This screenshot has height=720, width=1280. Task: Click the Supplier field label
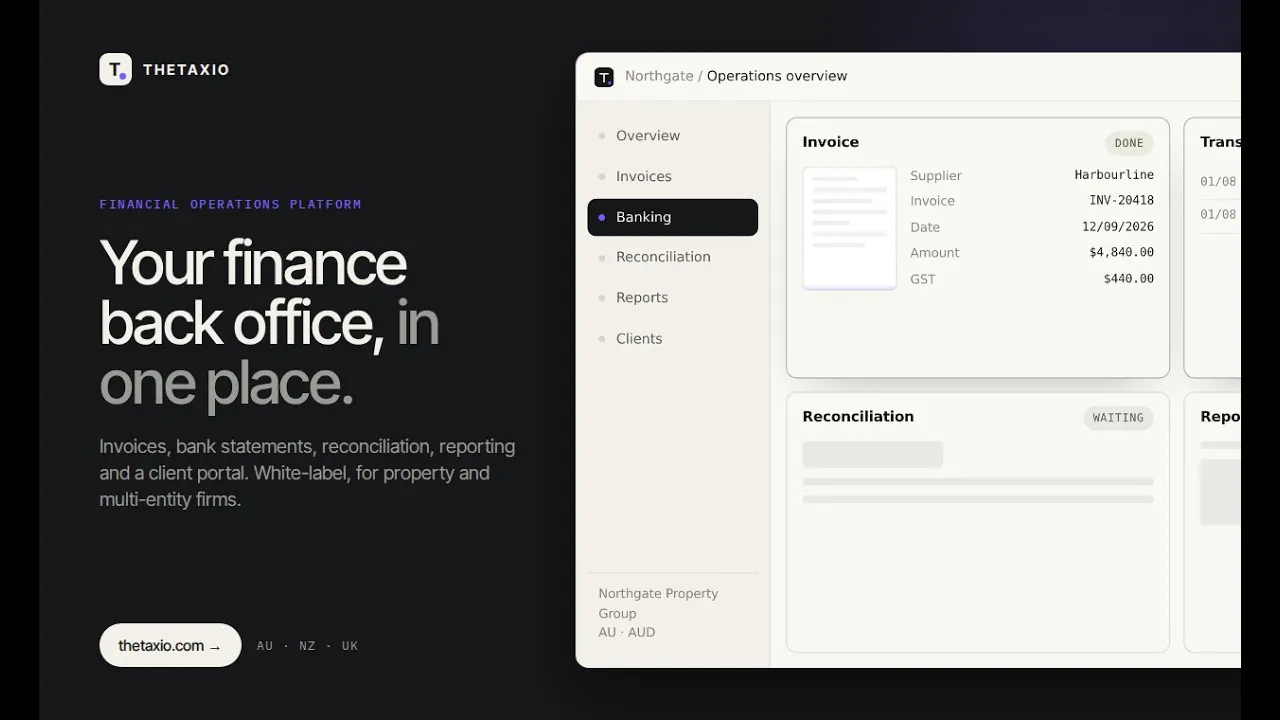(936, 176)
